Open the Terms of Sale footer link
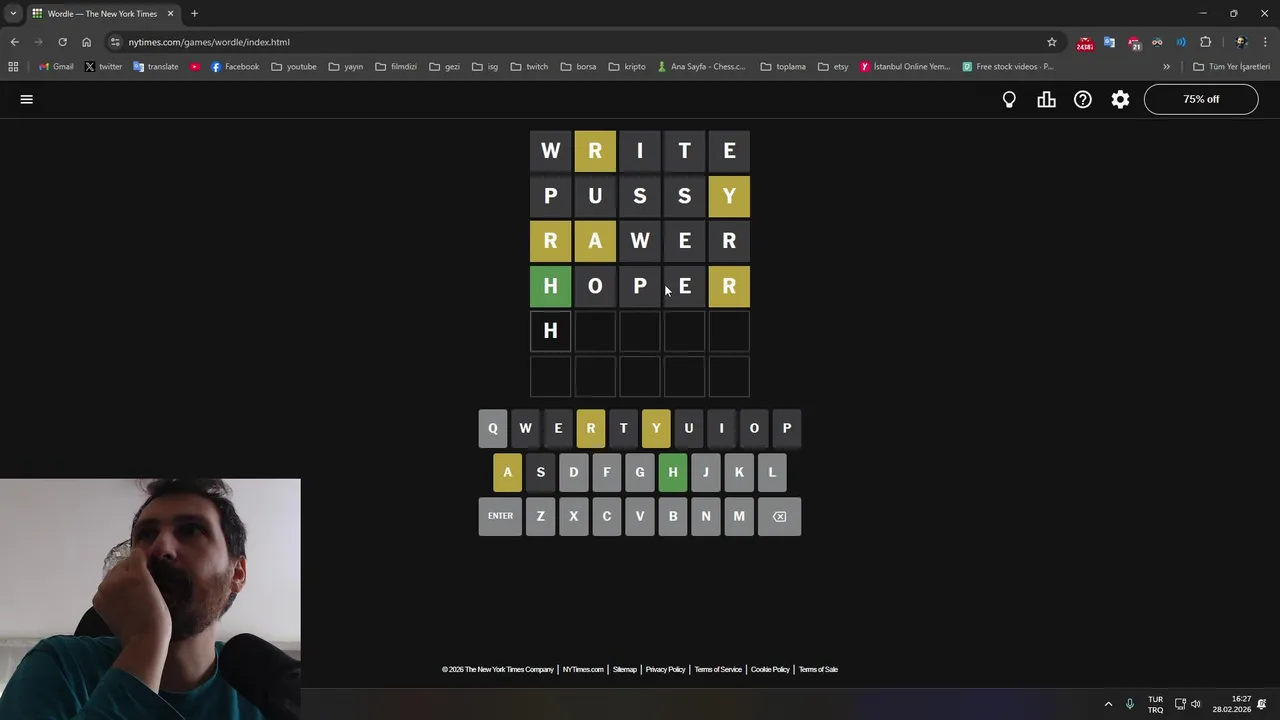The image size is (1280, 720). [818, 669]
